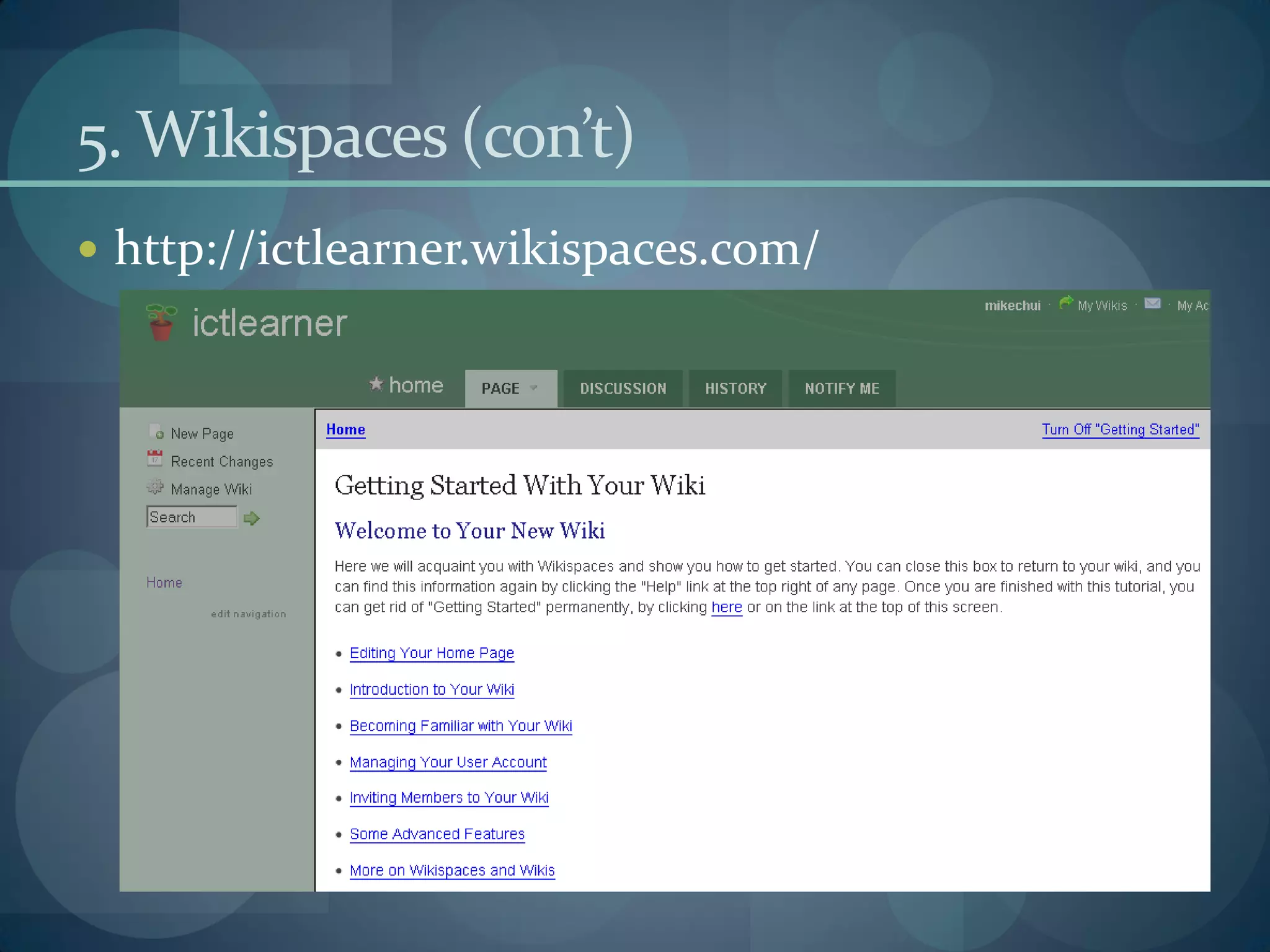Click the Welcome to Your New Wiki heading
This screenshot has width=1270, height=952.
469,531
